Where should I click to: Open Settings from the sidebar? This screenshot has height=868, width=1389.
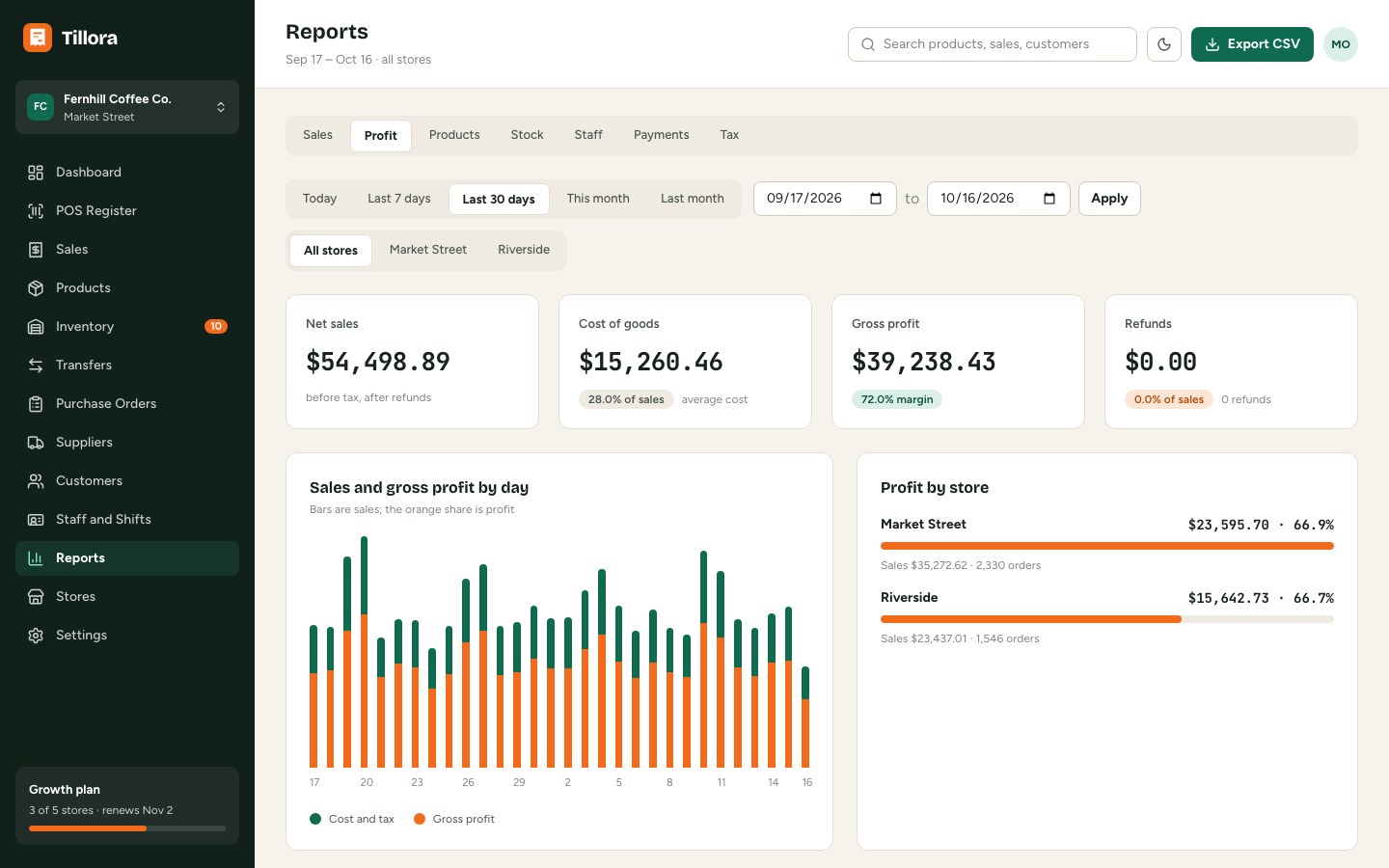tap(127, 636)
